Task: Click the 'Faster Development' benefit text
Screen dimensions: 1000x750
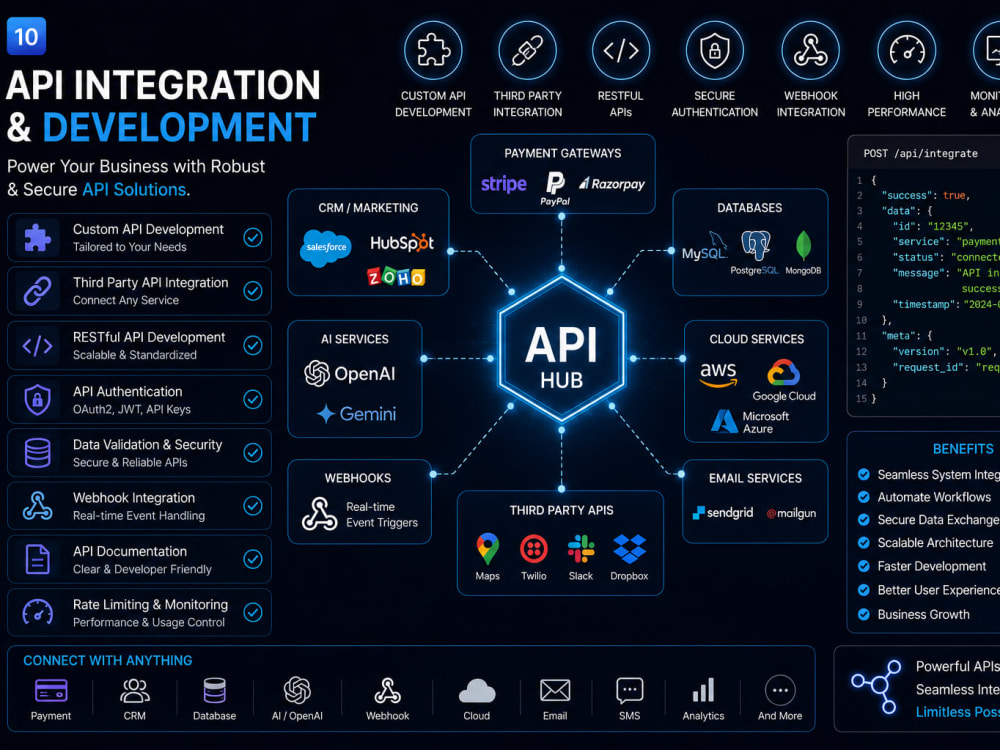Action: pyautogui.click(x=932, y=566)
